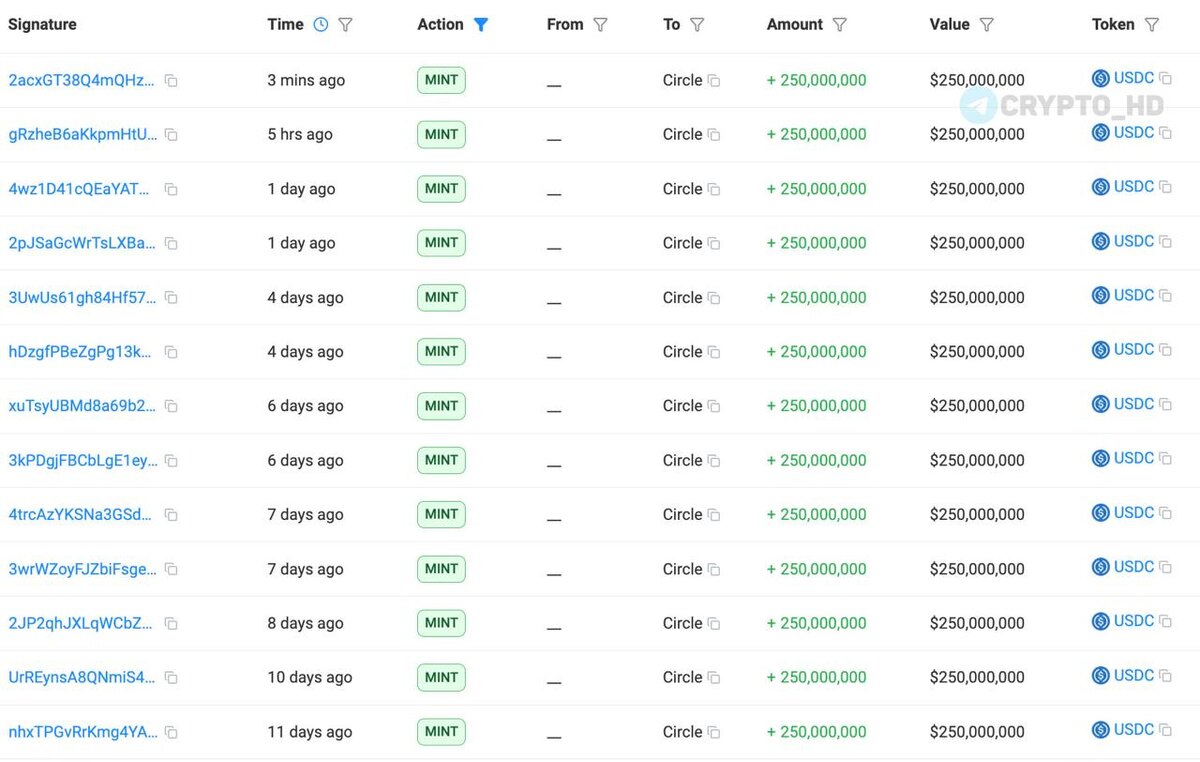1200x762 pixels.
Task: Click the MINT badge in 10 days ago row
Action: coord(441,678)
